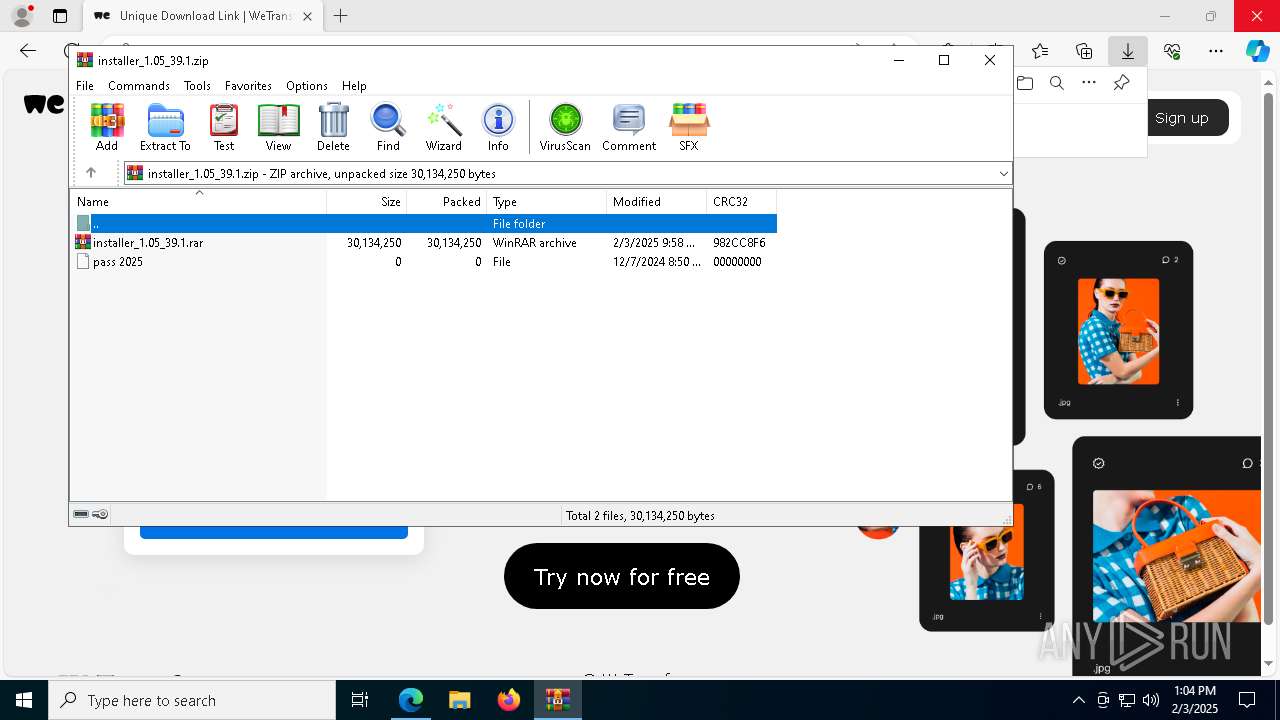Open the Favorites menu
This screenshot has height=720, width=1280.
click(248, 86)
